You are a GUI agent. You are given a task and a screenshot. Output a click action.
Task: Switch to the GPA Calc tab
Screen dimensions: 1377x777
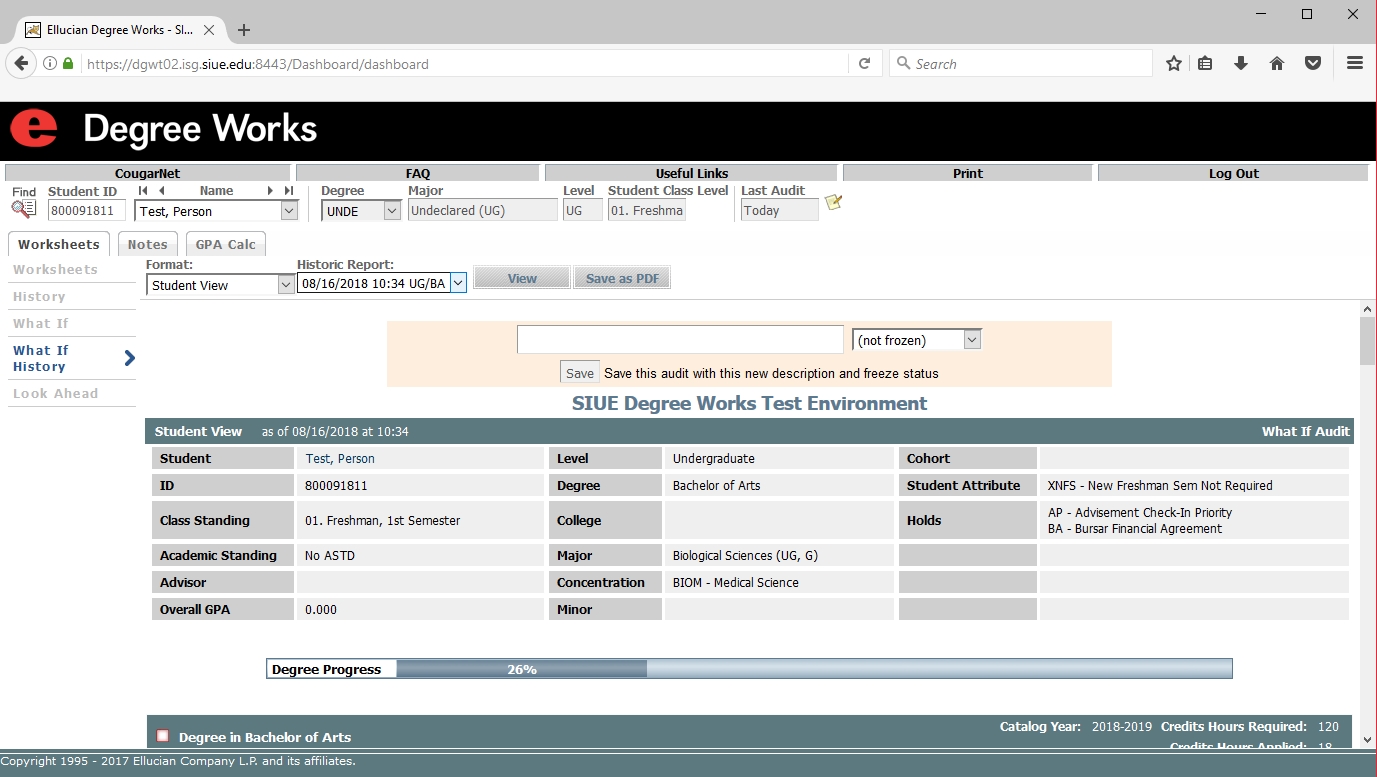tap(225, 245)
